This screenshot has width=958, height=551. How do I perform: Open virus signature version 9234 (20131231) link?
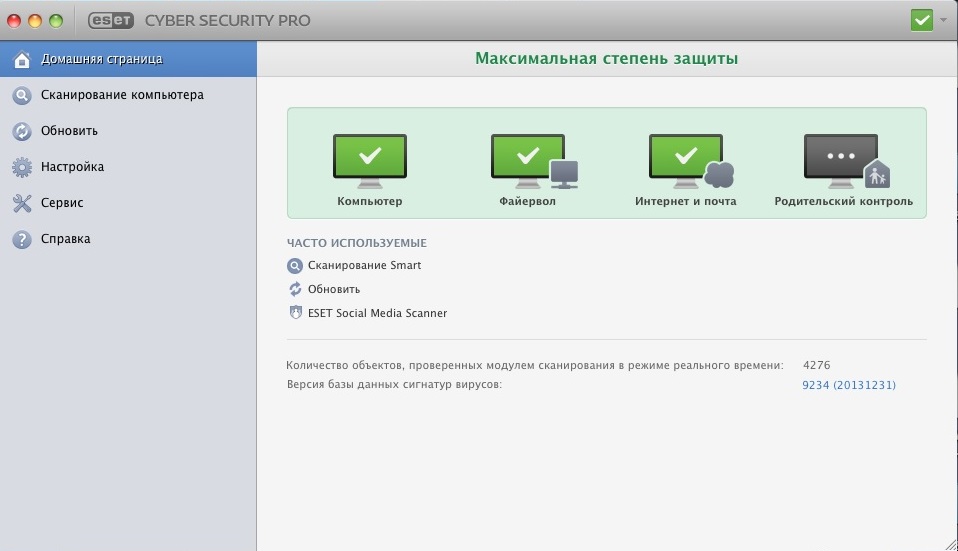pyautogui.click(x=849, y=385)
